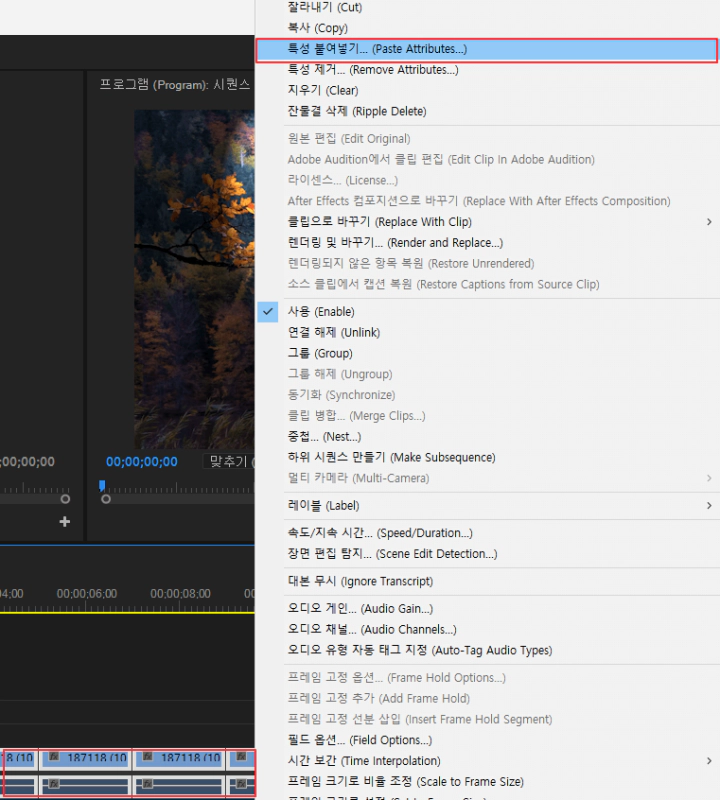
Task: Click fx badge on first audio clip
Action: (x=54, y=784)
